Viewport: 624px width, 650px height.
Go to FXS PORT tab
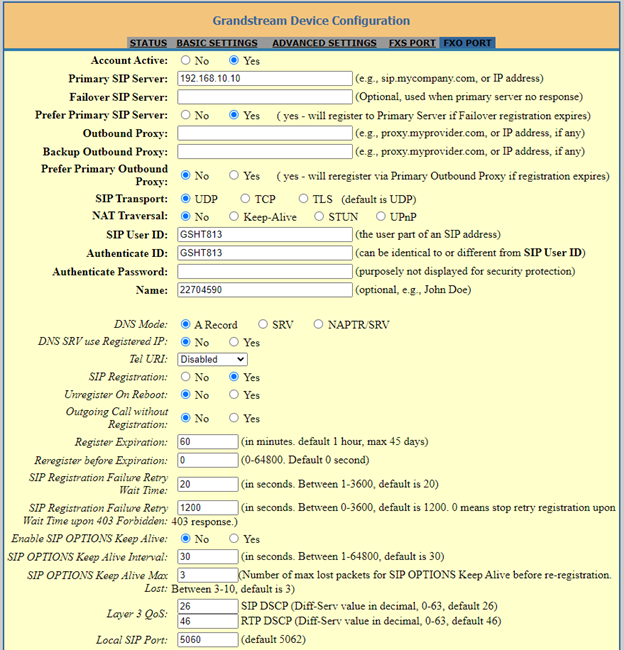pyautogui.click(x=412, y=43)
